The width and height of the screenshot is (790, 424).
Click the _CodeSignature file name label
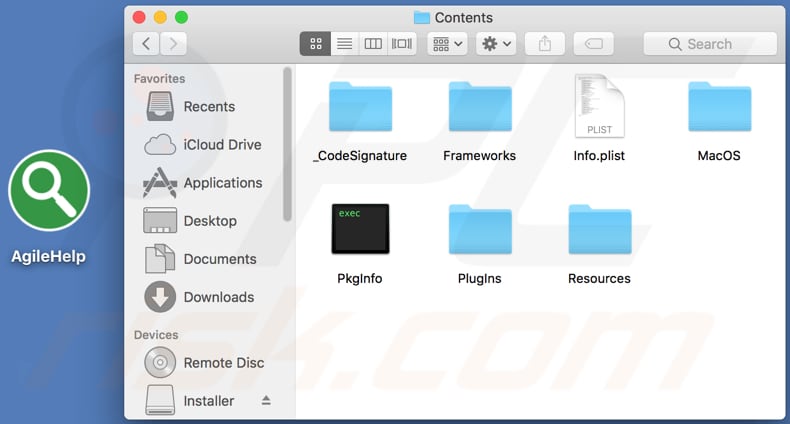(x=360, y=156)
